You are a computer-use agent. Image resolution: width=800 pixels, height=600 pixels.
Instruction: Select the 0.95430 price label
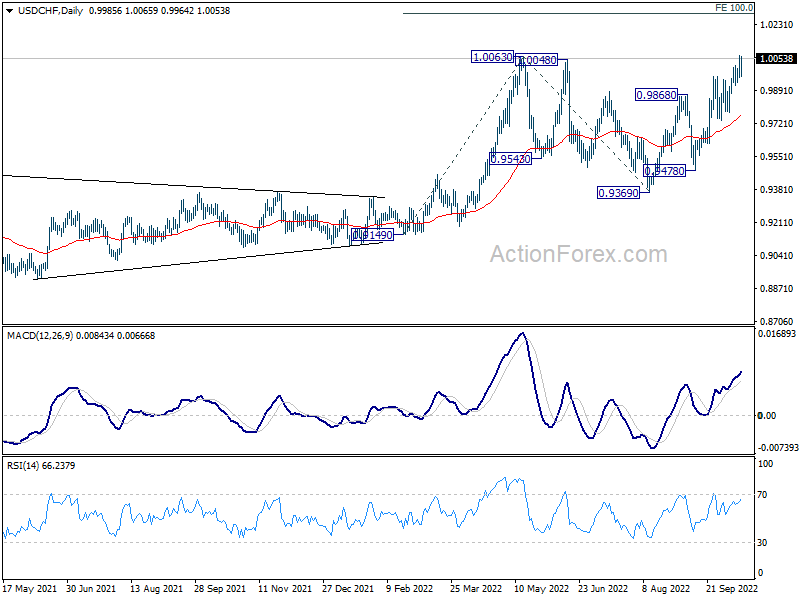pyautogui.click(x=510, y=159)
